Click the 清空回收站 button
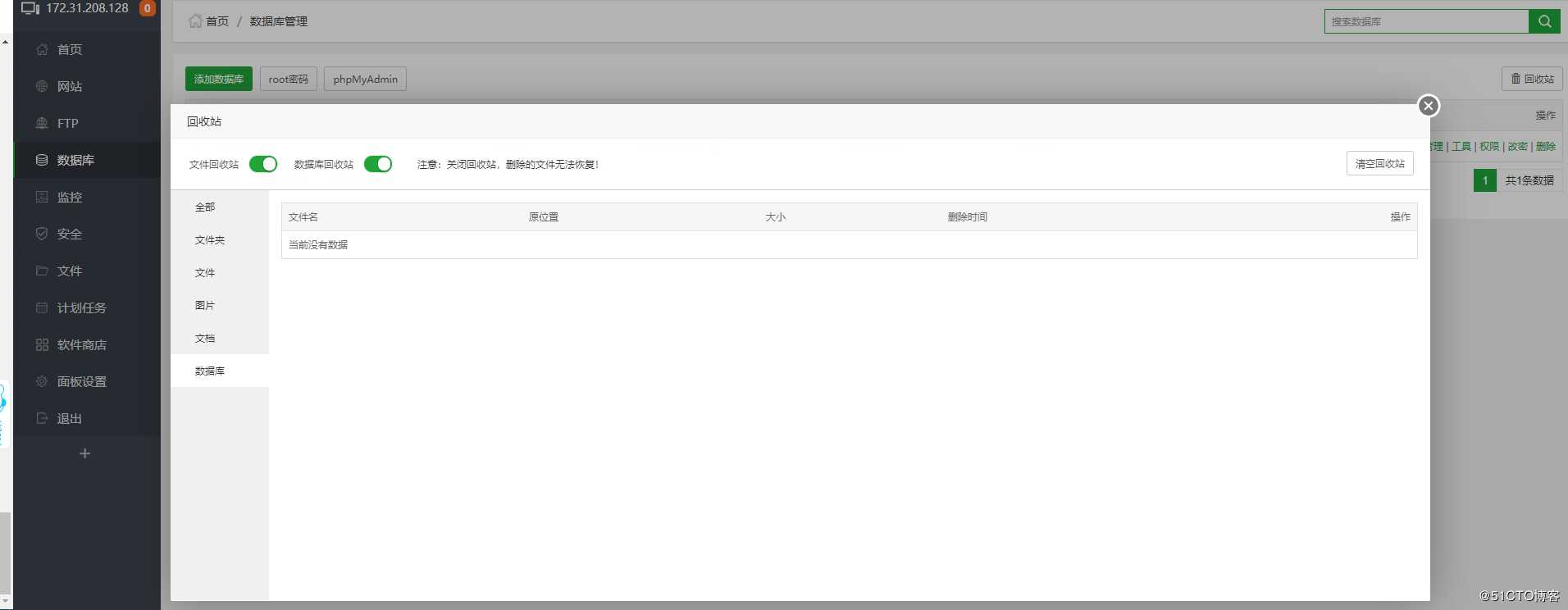The height and width of the screenshot is (610, 1568). [x=1380, y=163]
